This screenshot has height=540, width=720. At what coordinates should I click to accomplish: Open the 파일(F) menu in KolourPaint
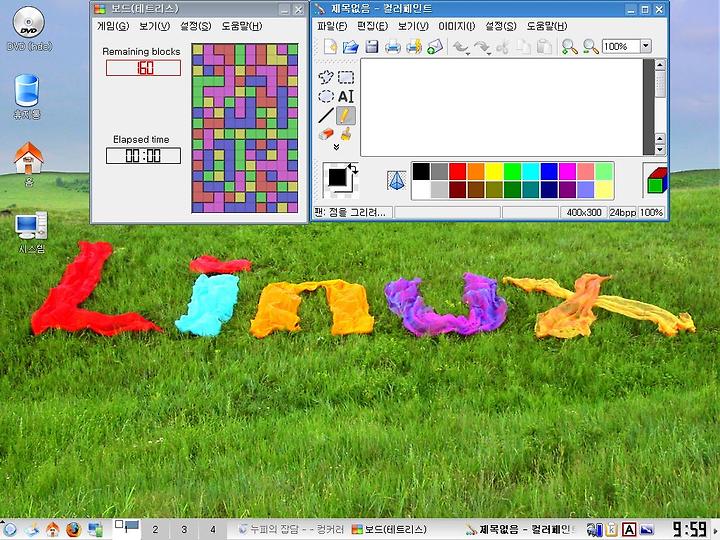(332, 26)
